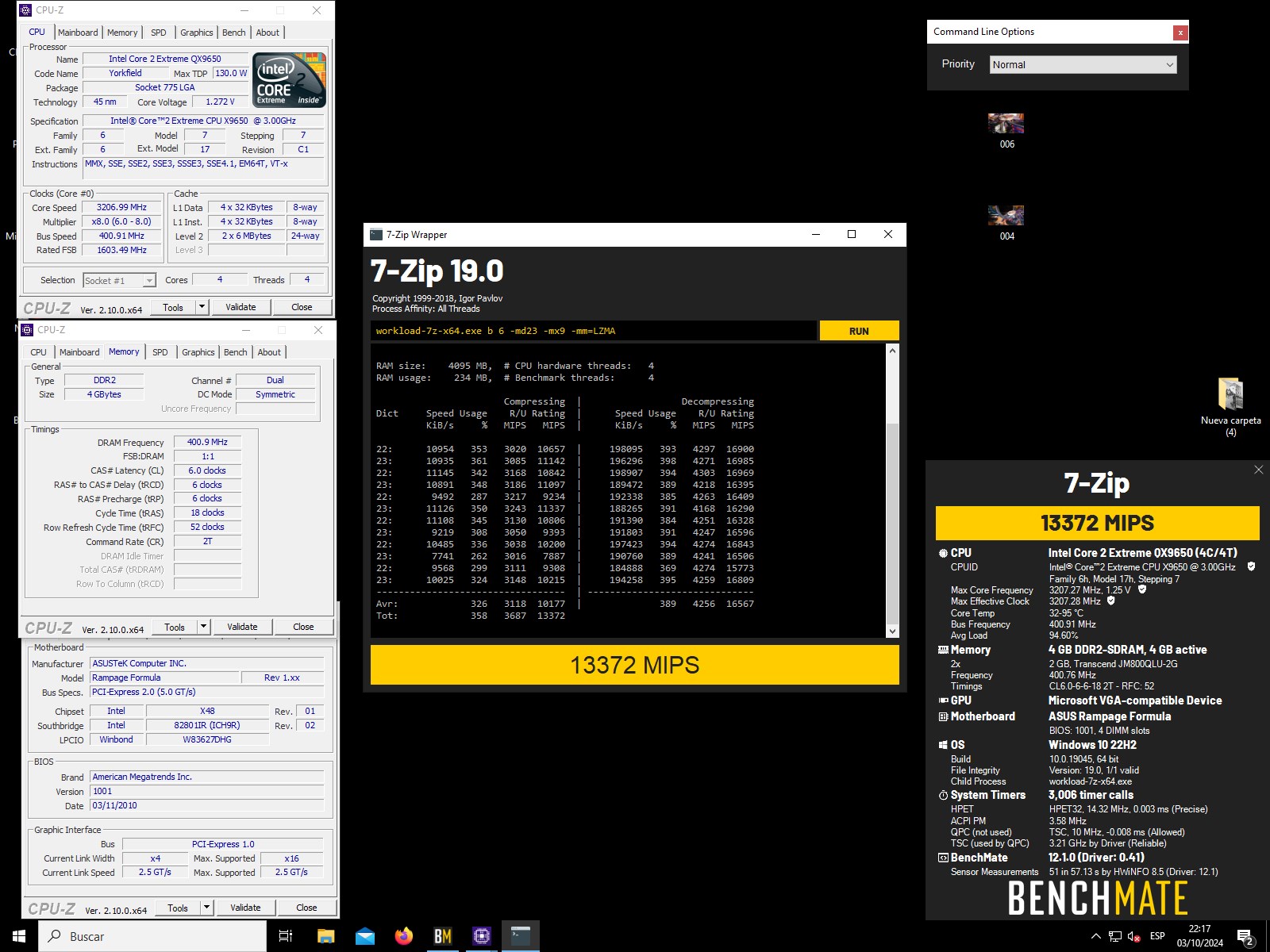Viewport: 1270px width, 952px height.
Task: Switch to CPU-Z taskbar icon
Action: (482, 936)
